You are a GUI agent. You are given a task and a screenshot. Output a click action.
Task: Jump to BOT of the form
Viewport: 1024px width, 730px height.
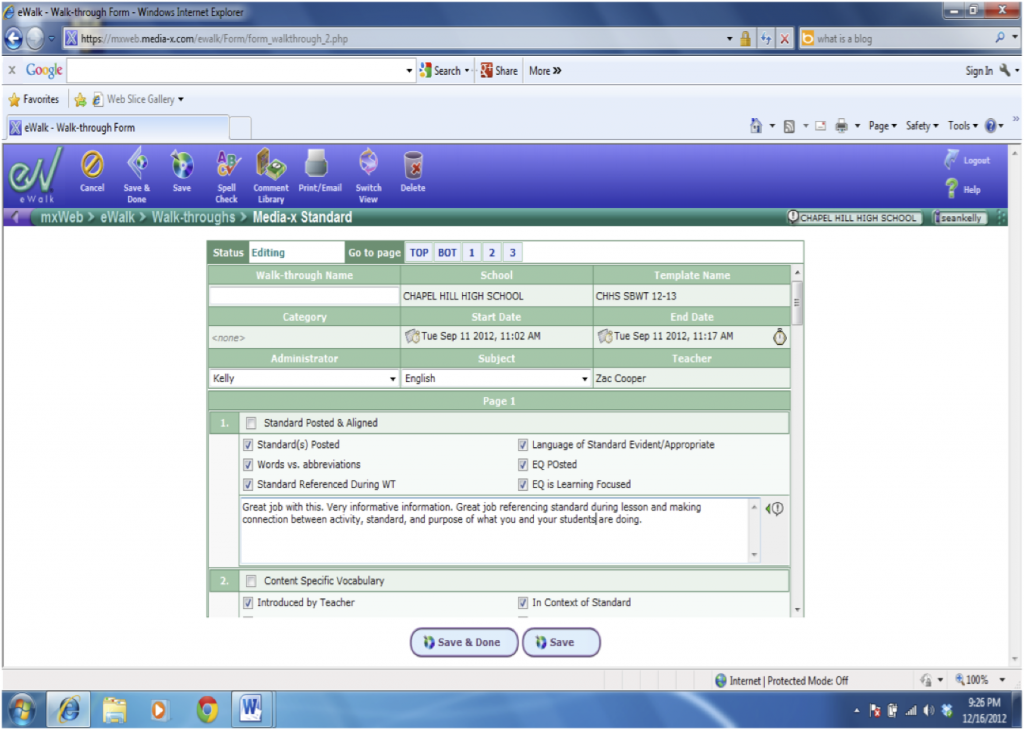coord(447,253)
